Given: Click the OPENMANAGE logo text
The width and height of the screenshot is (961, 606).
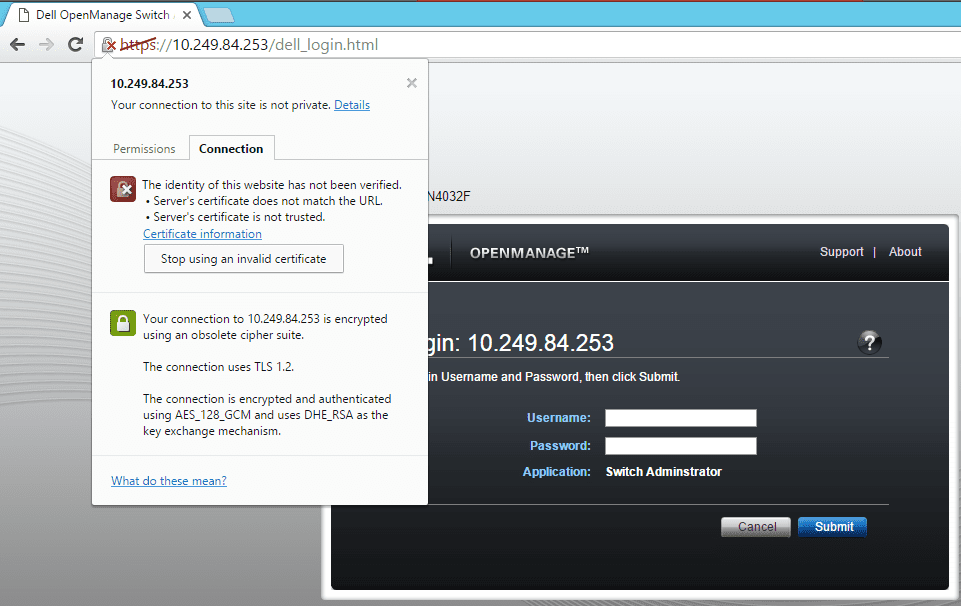Looking at the screenshot, I should click(x=529, y=252).
